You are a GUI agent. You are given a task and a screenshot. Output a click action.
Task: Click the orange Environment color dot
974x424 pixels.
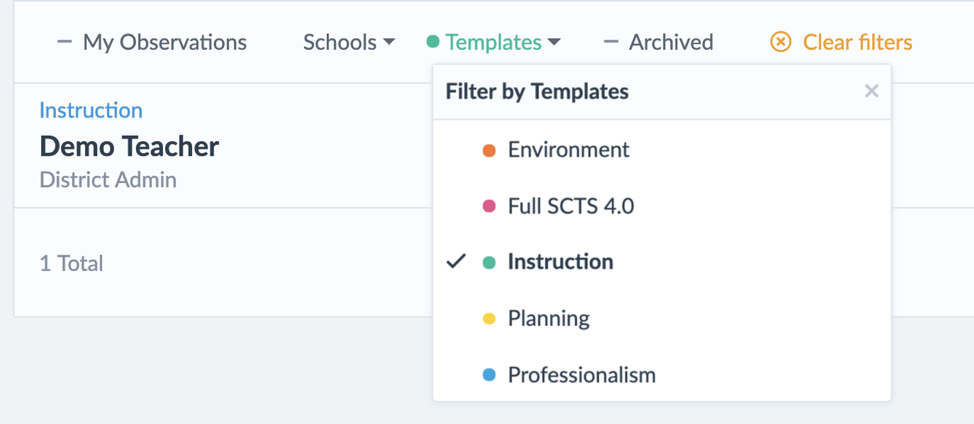(x=489, y=151)
